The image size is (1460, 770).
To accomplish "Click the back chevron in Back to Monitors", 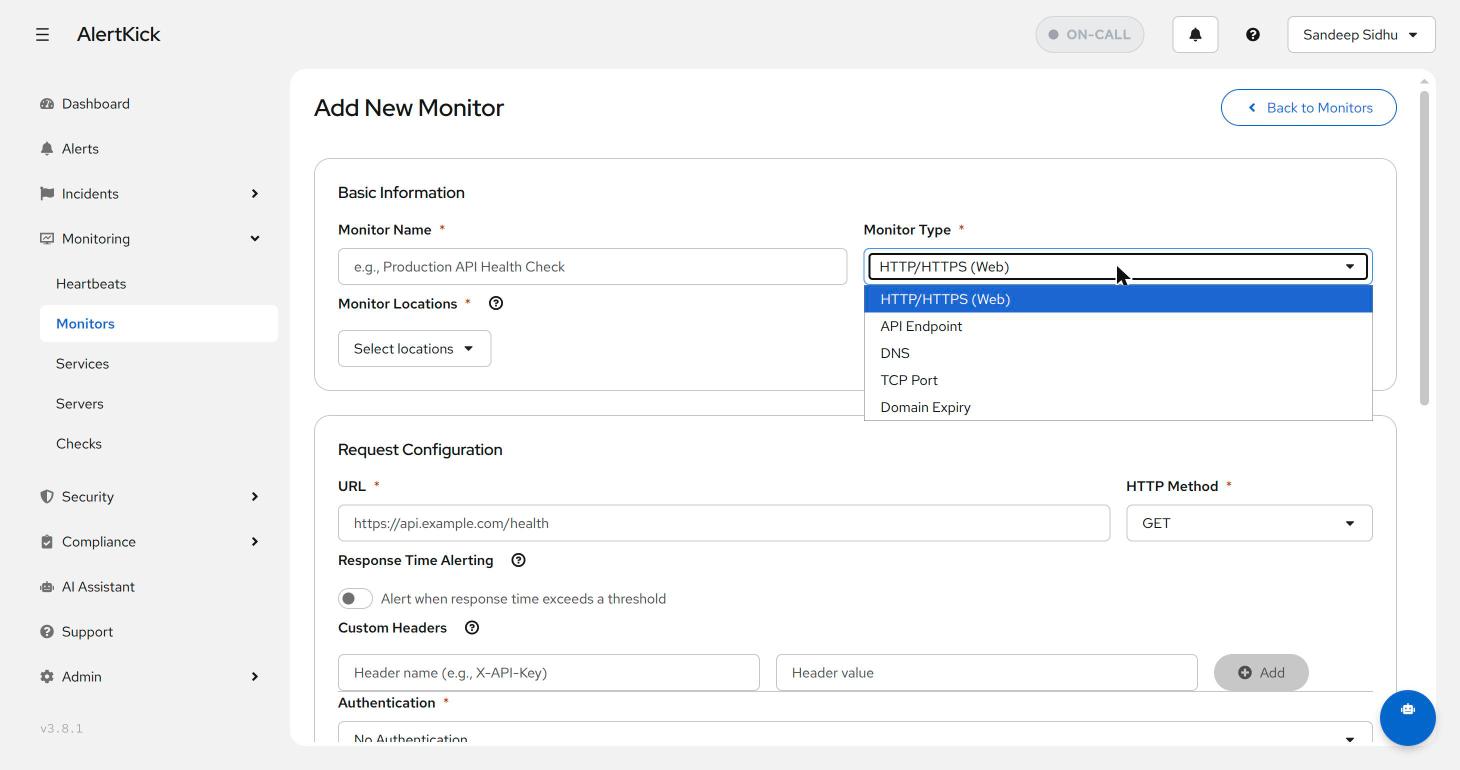I will pyautogui.click(x=1252, y=108).
